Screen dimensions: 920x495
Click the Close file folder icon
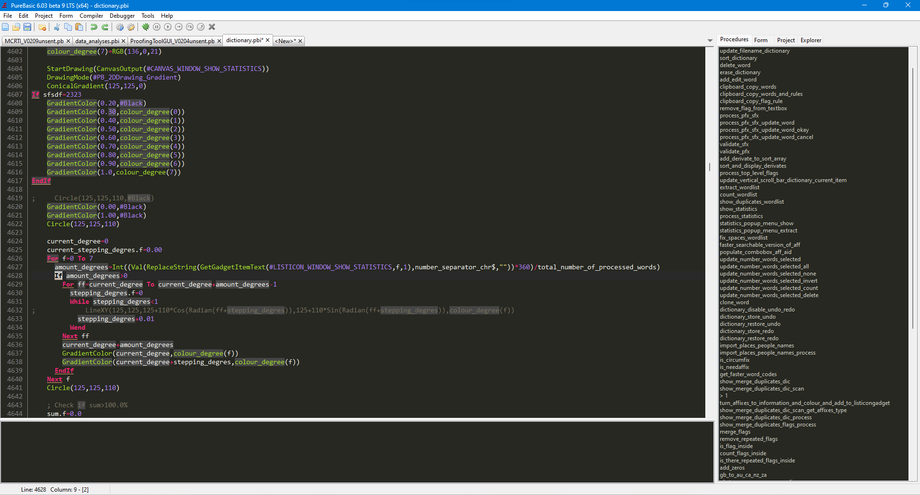[42, 27]
